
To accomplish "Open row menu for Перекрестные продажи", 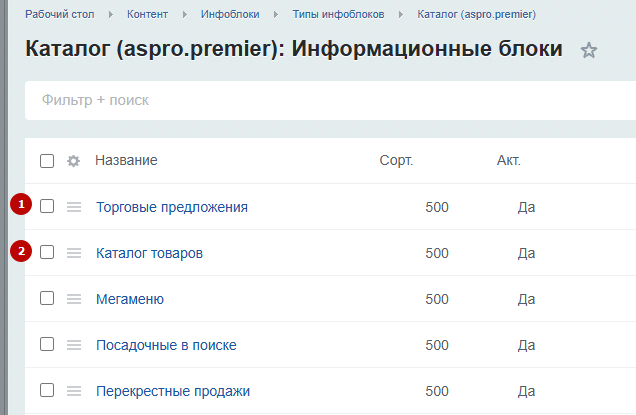I will coord(74,391).
